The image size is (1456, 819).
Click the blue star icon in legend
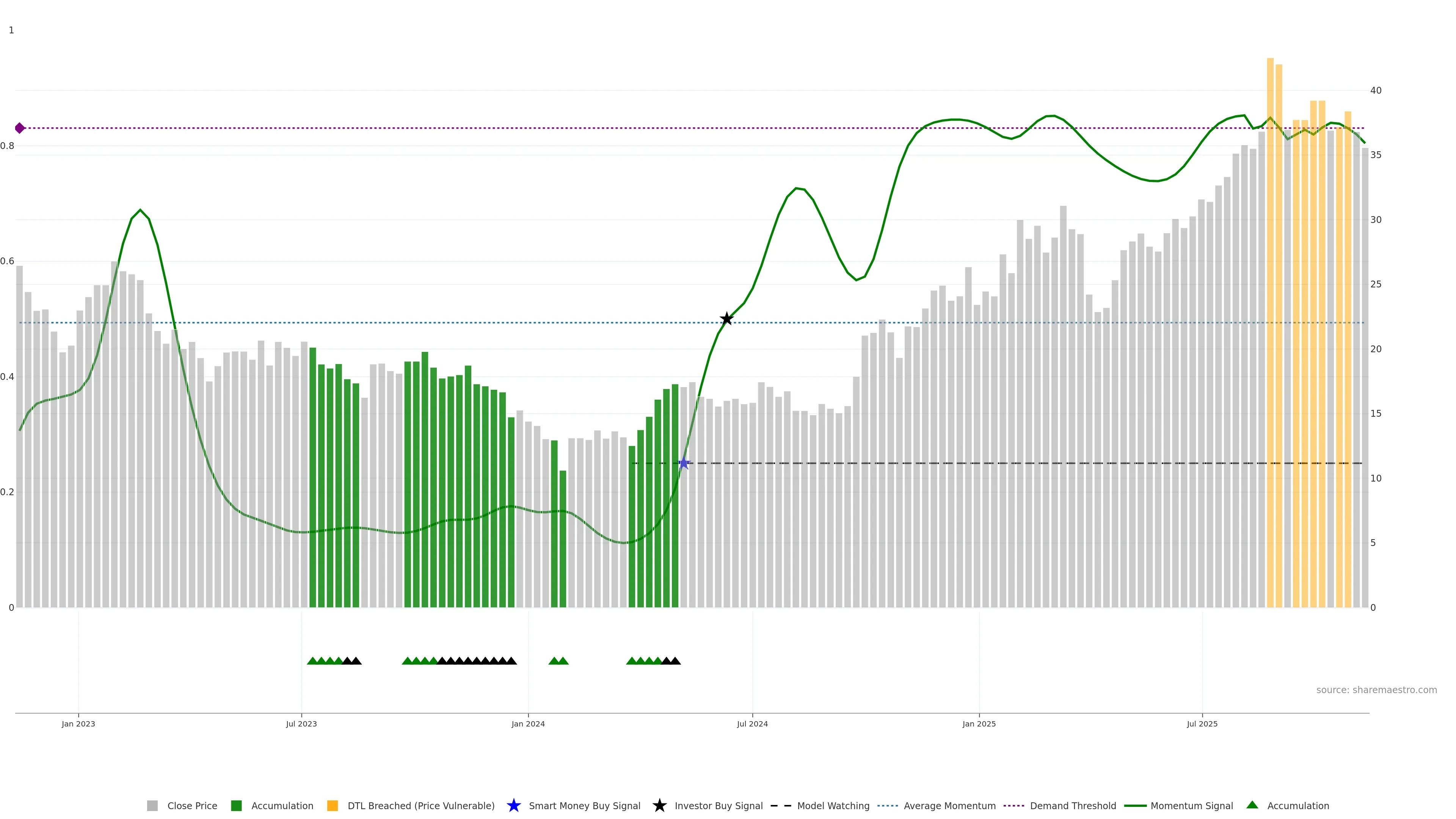point(513,806)
